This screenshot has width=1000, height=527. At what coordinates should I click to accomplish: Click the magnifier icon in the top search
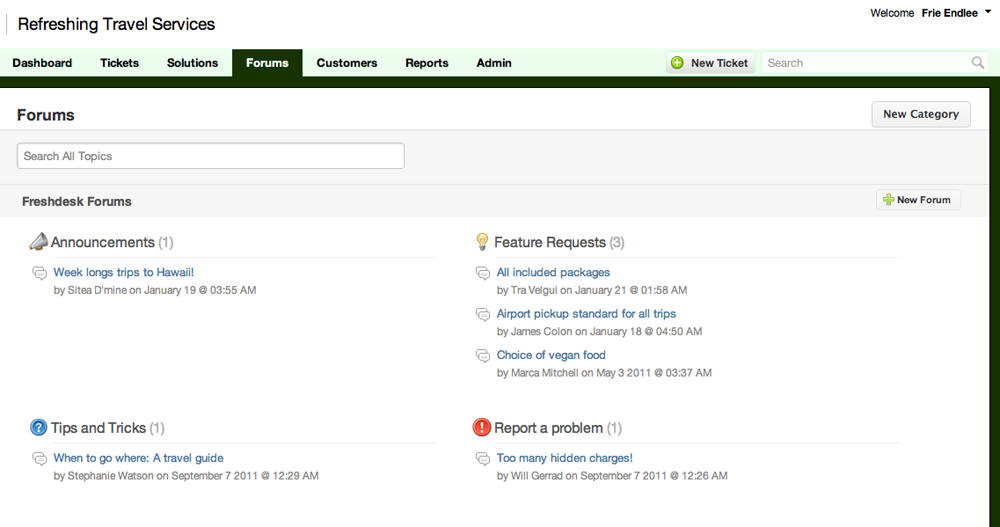point(977,63)
